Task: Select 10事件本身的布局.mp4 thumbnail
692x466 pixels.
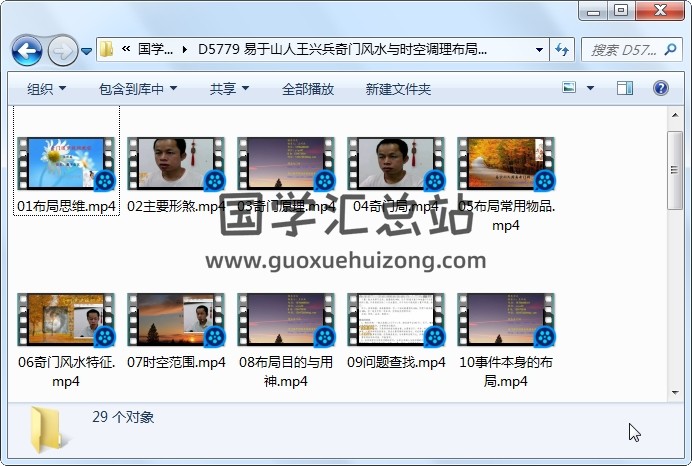Action: click(506, 320)
